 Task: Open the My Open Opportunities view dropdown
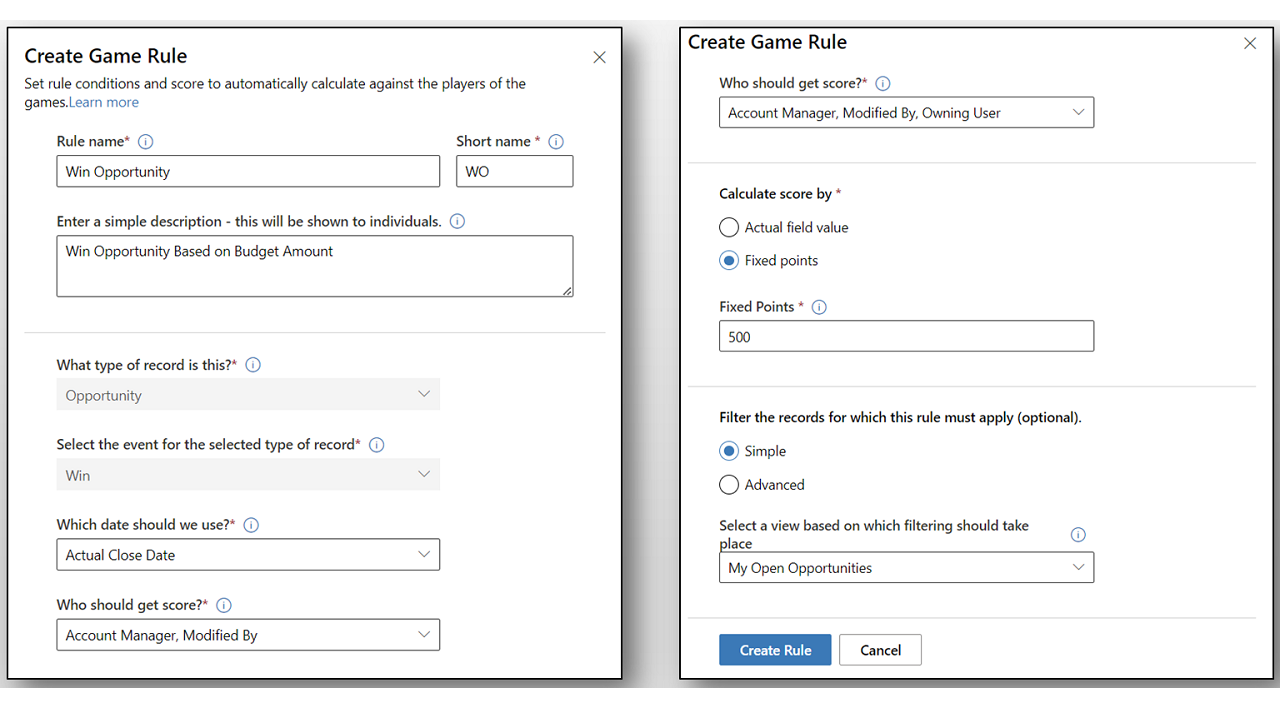point(906,568)
